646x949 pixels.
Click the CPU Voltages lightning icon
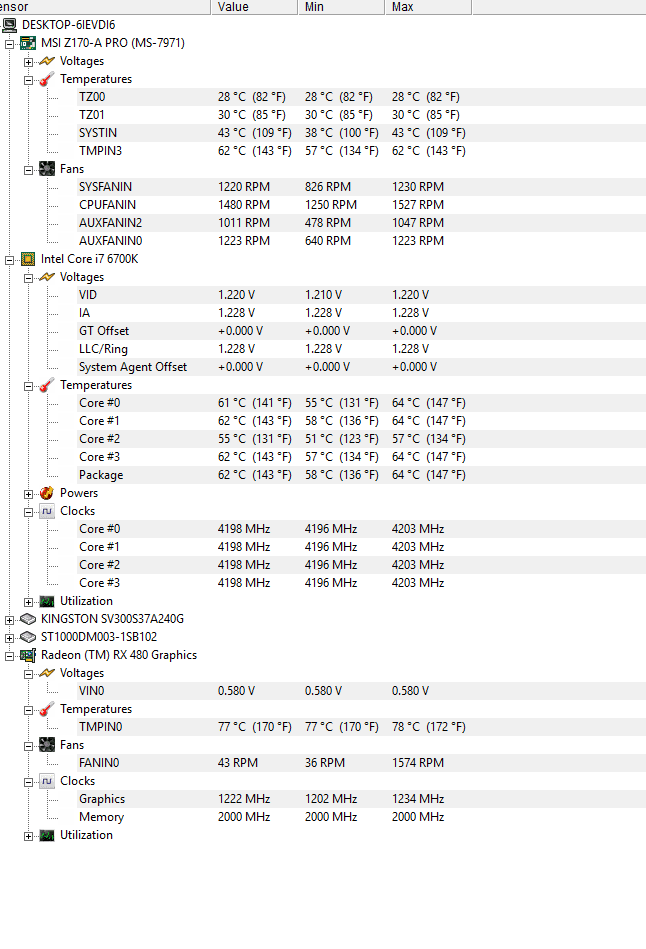pos(47,277)
